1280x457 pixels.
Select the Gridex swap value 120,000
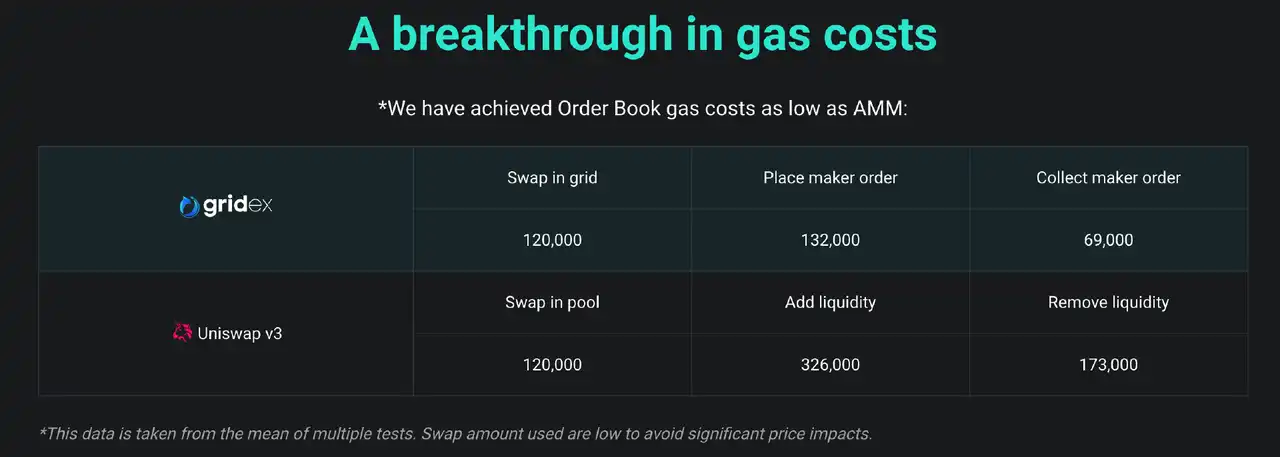tap(552, 240)
